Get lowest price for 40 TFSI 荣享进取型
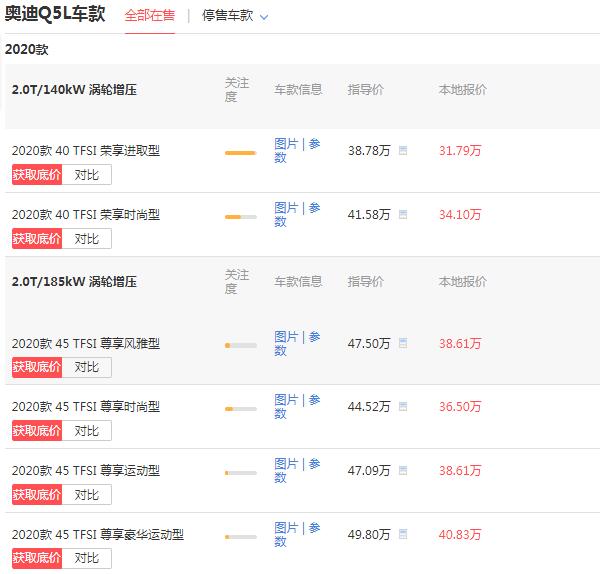The image size is (600, 574). [37, 175]
